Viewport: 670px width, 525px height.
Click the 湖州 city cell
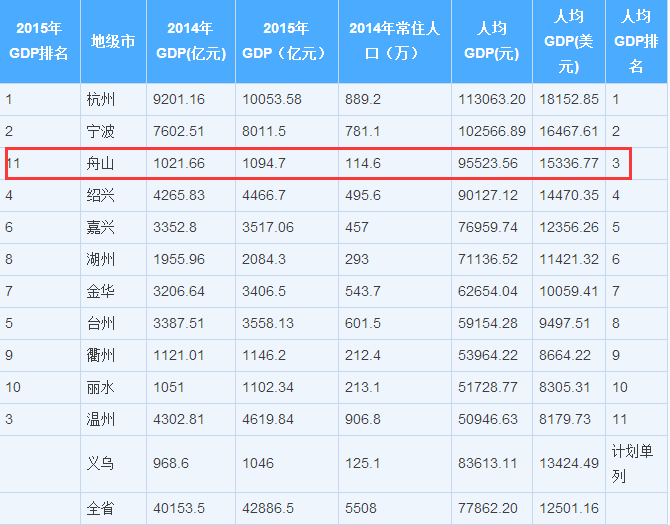(x=101, y=259)
